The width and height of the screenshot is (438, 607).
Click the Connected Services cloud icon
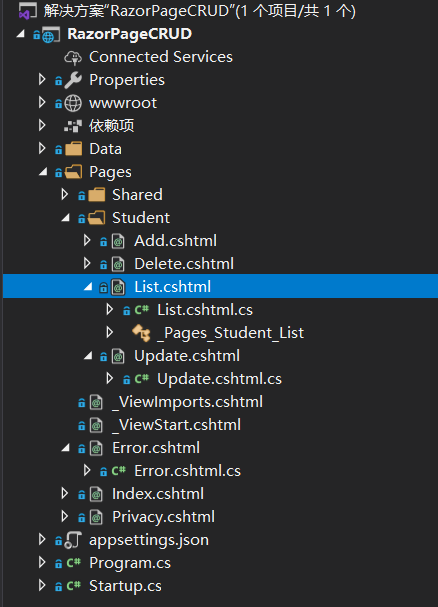pyautogui.click(x=73, y=58)
